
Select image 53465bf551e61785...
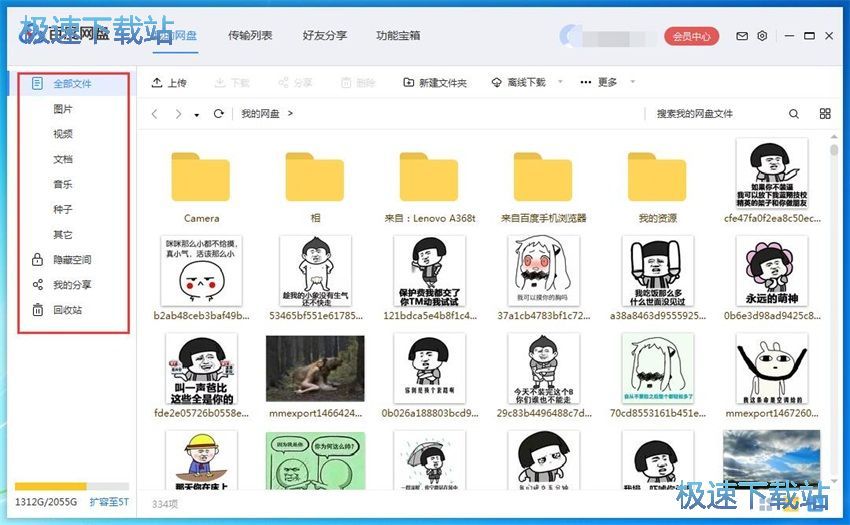point(315,278)
